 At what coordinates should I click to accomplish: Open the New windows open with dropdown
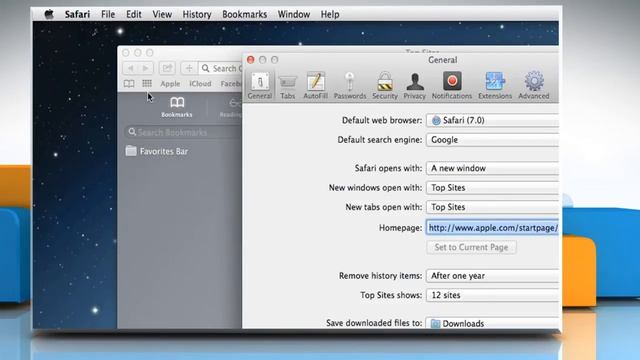coord(492,188)
